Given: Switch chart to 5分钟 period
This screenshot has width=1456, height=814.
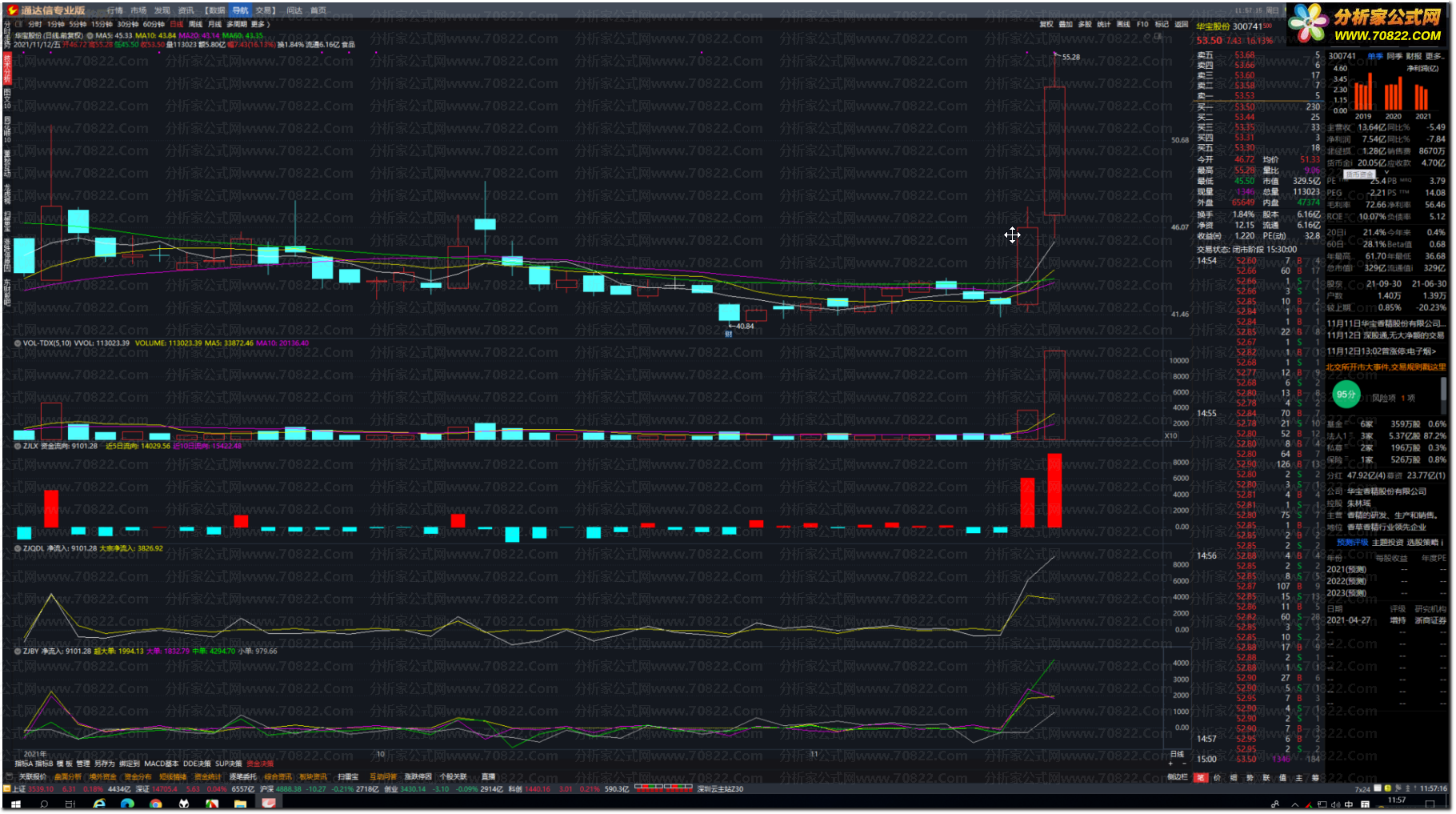Looking at the screenshot, I should coord(78,24).
